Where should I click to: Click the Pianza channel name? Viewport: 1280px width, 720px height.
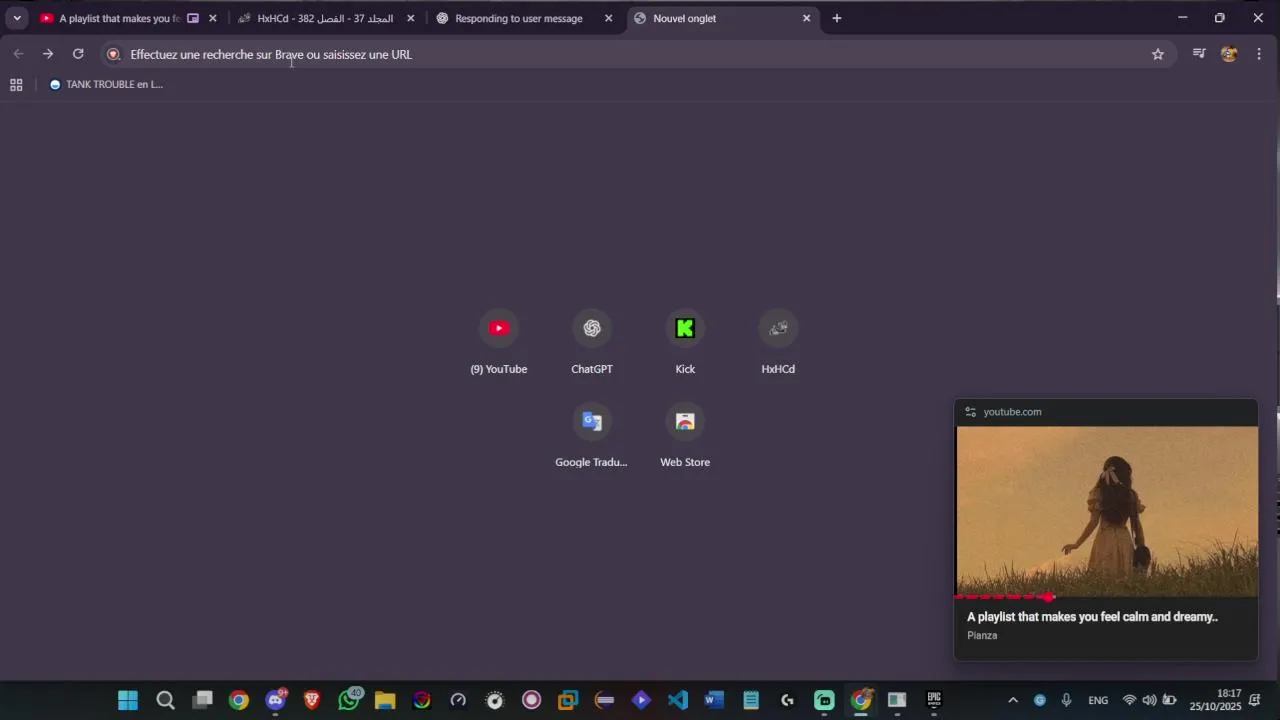click(982, 636)
